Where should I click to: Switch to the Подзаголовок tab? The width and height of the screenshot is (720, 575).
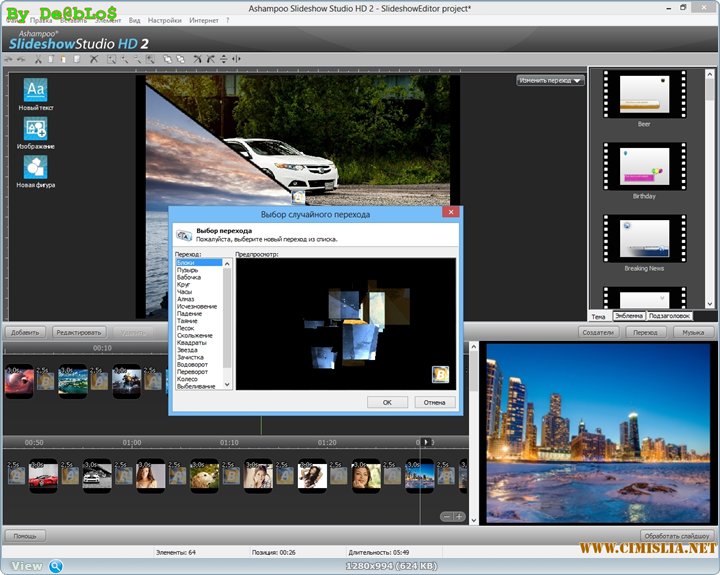pos(670,315)
